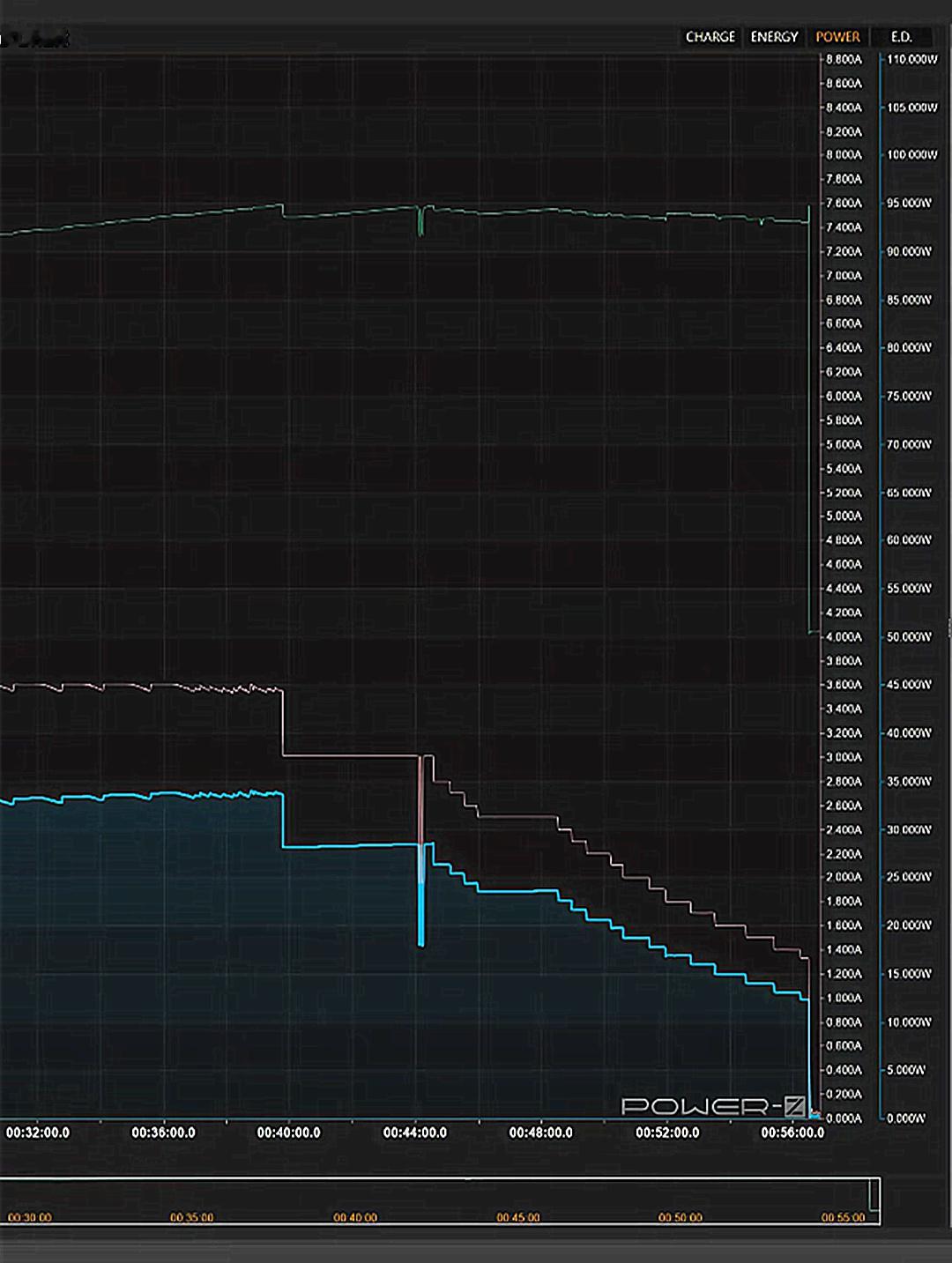Select the POWER tab
Image resolution: width=952 pixels, height=1263 pixels.
pos(837,37)
